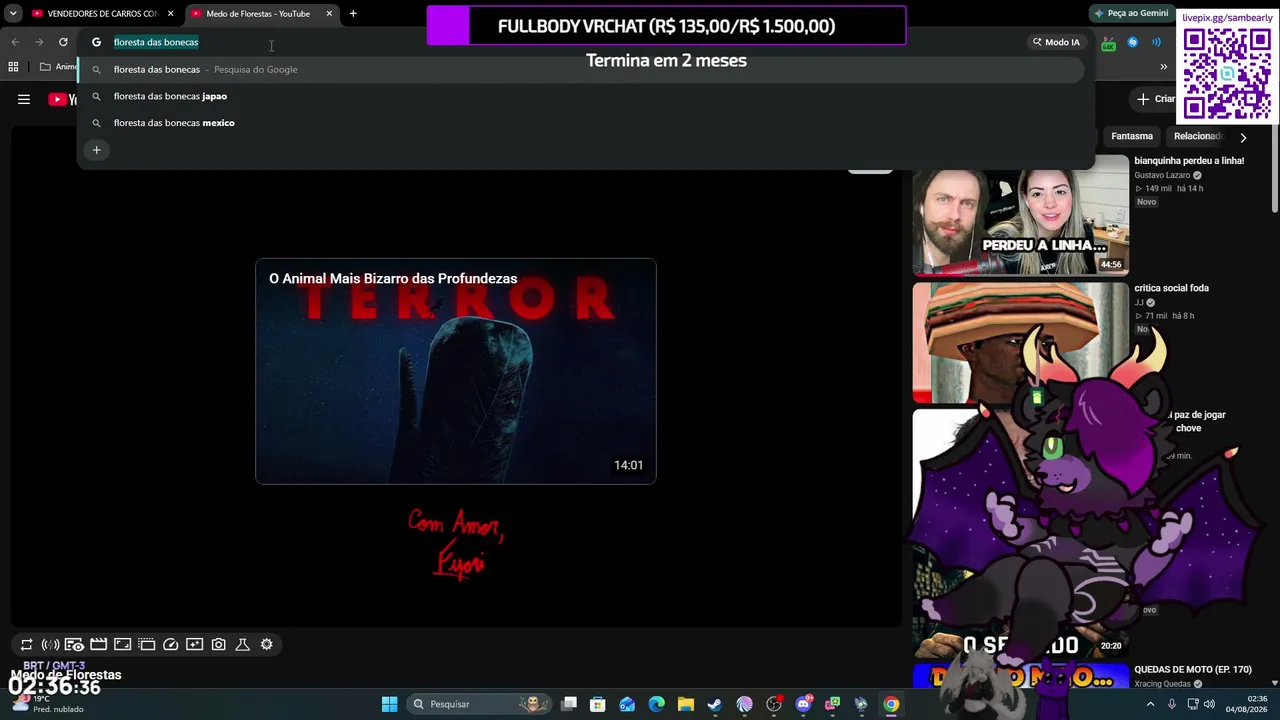Open a new browser tab
Image resolution: width=1280 pixels, height=720 pixels.
353,14
